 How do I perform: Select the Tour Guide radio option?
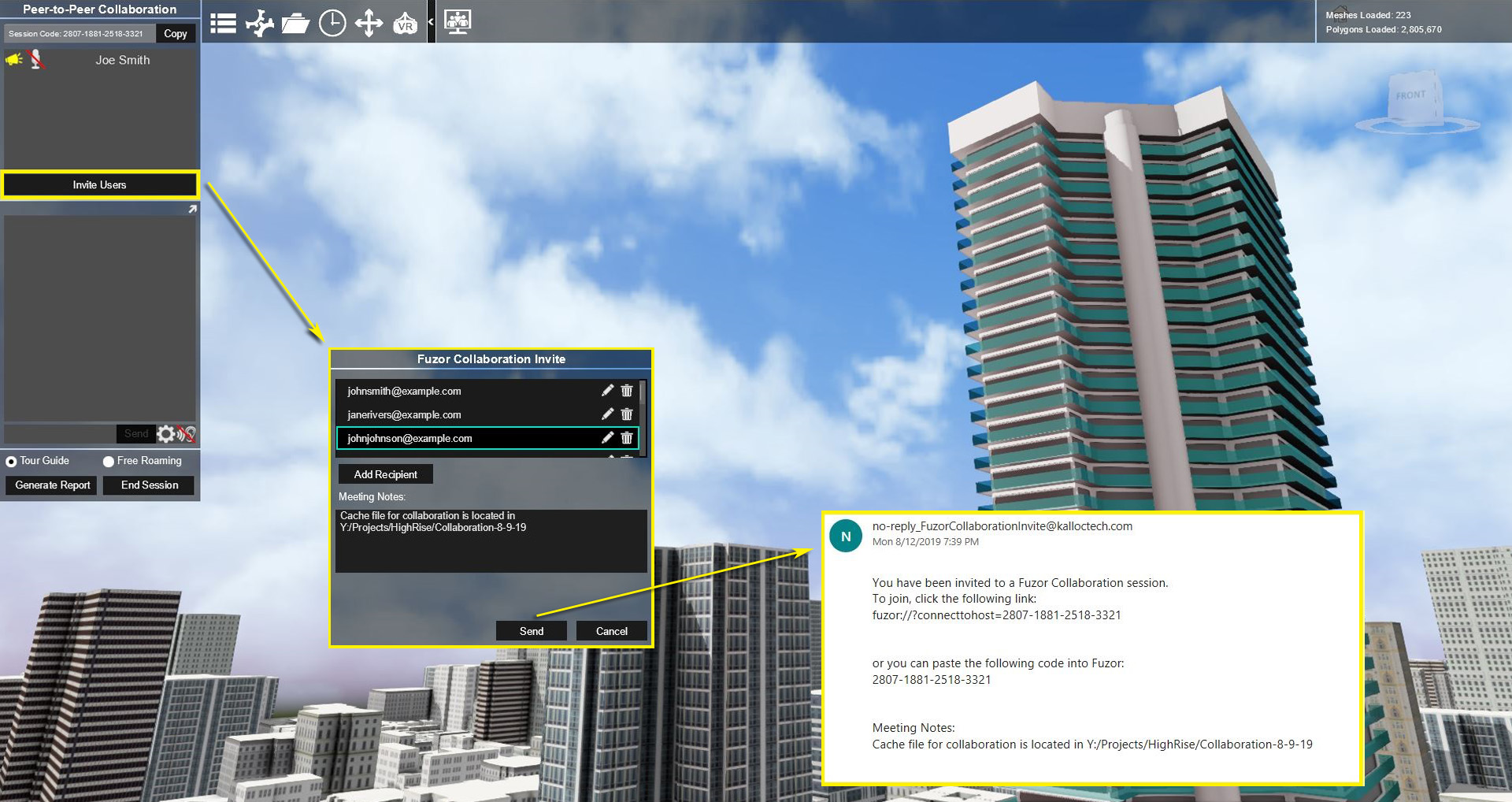point(11,462)
